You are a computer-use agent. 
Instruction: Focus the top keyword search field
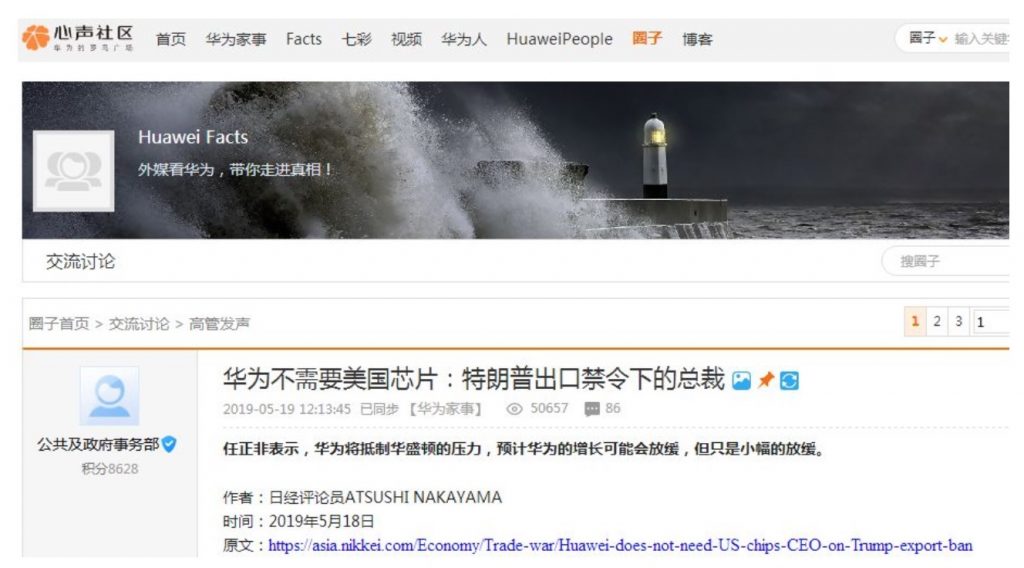[981, 39]
